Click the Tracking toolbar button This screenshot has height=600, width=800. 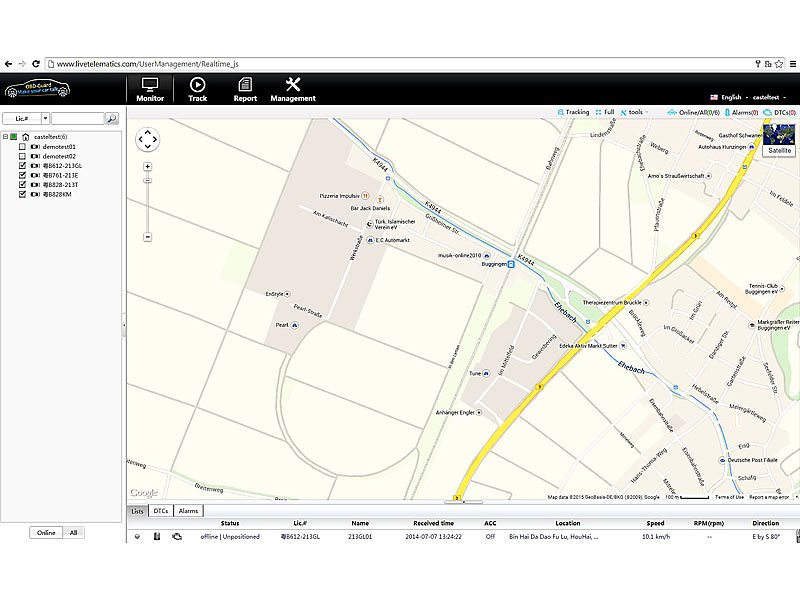coord(573,112)
